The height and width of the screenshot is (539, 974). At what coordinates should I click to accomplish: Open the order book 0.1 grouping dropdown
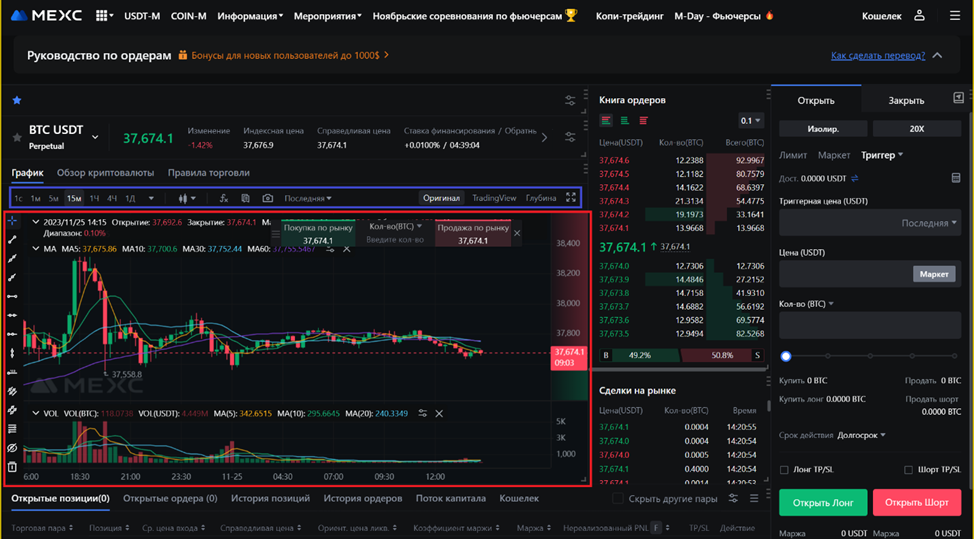750,121
